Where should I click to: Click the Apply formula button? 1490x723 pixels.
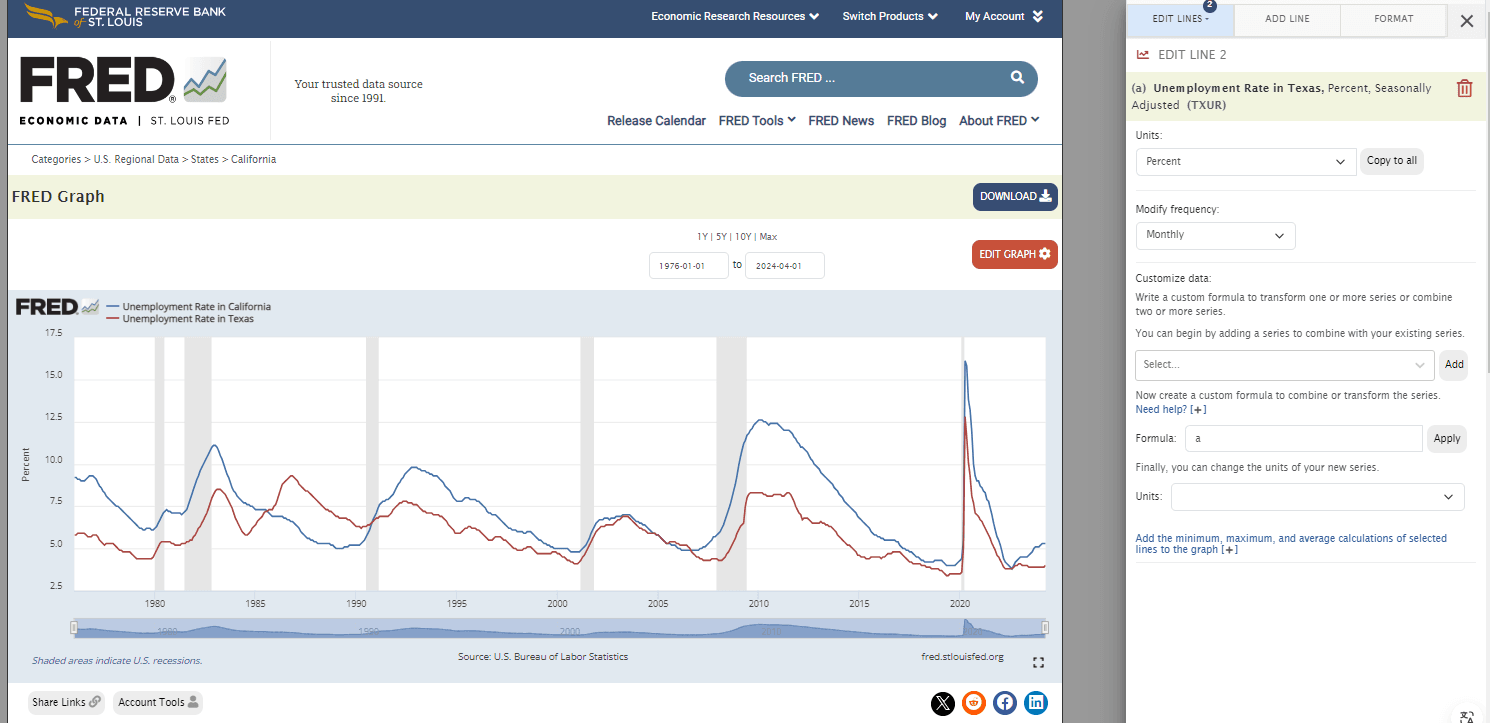click(1446, 439)
